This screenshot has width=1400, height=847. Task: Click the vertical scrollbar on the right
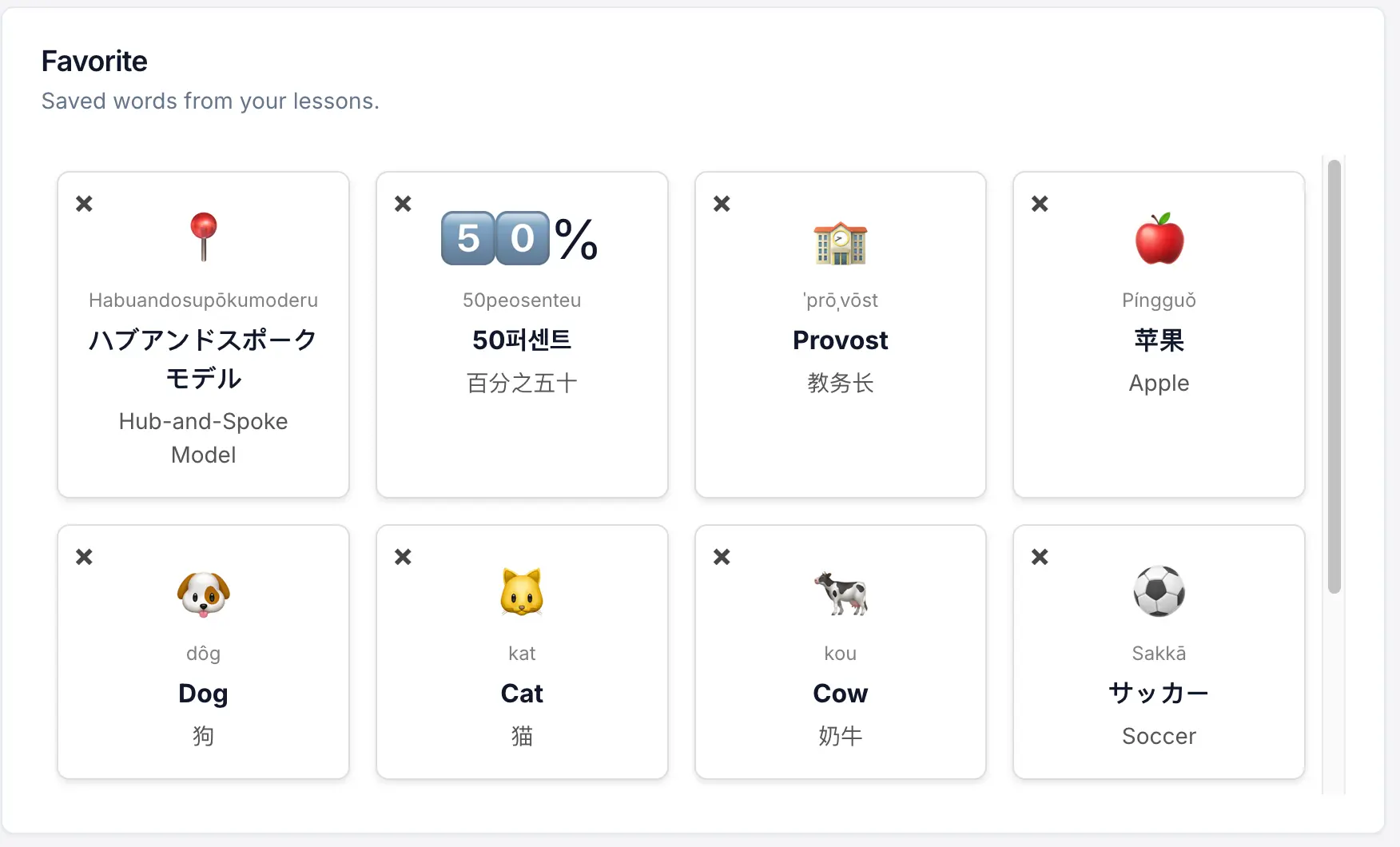(x=1333, y=376)
